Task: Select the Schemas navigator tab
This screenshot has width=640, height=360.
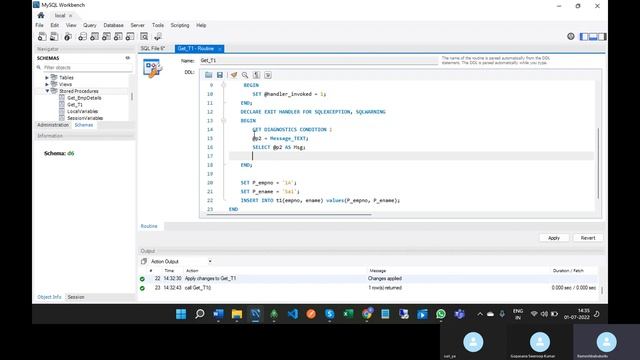Action: (84, 125)
